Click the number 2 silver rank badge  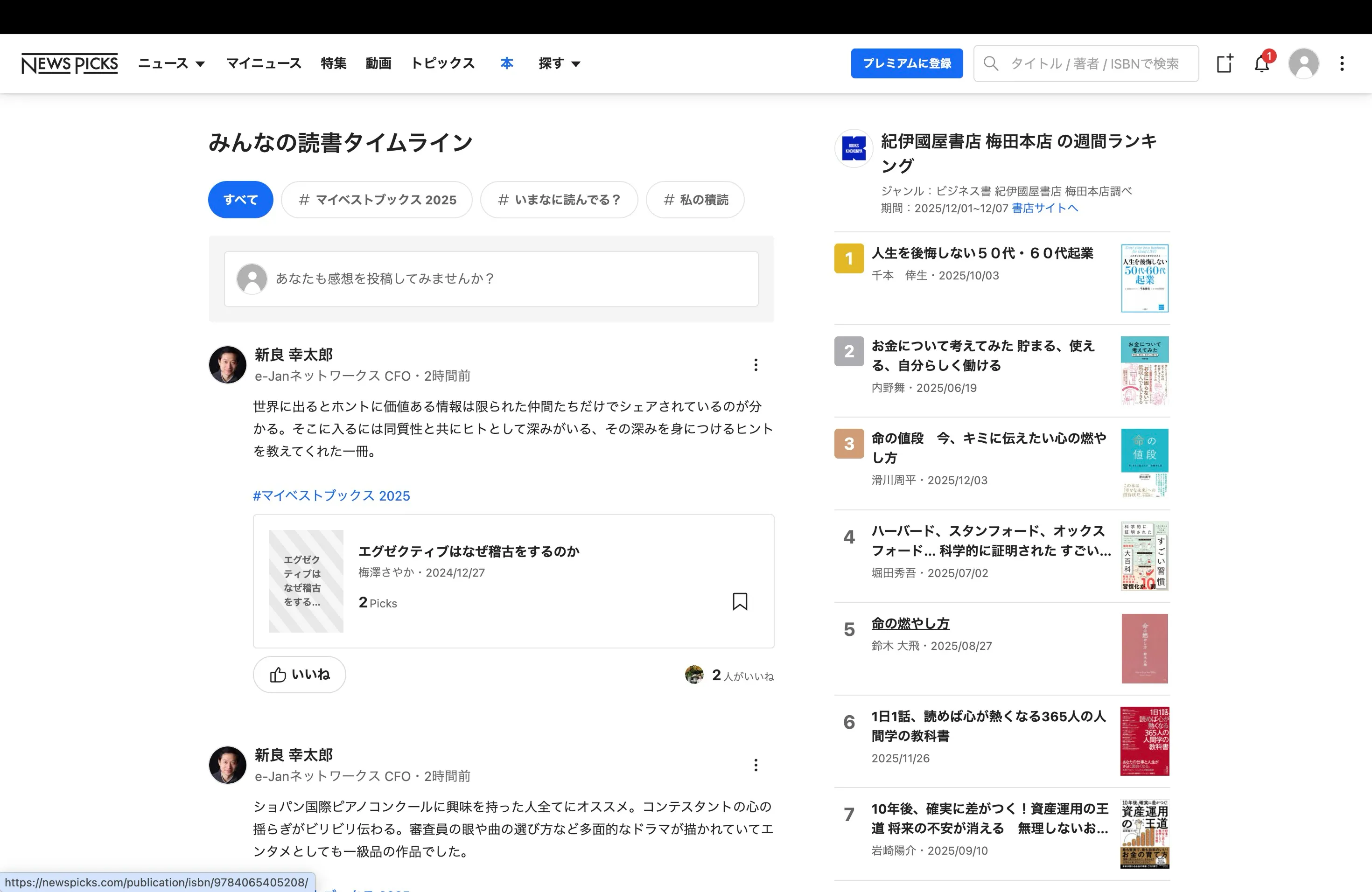[x=848, y=351]
